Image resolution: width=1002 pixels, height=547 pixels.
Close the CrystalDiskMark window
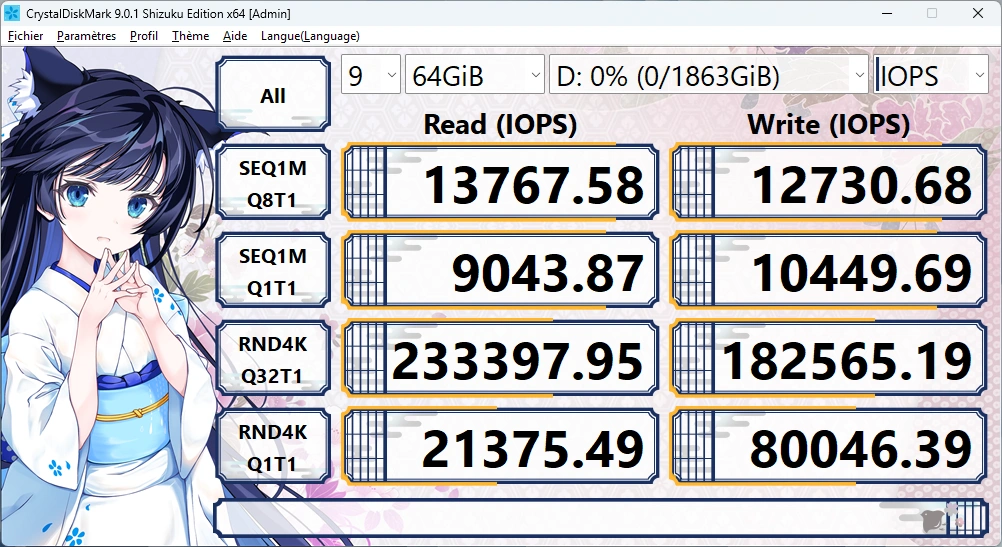coord(978,13)
